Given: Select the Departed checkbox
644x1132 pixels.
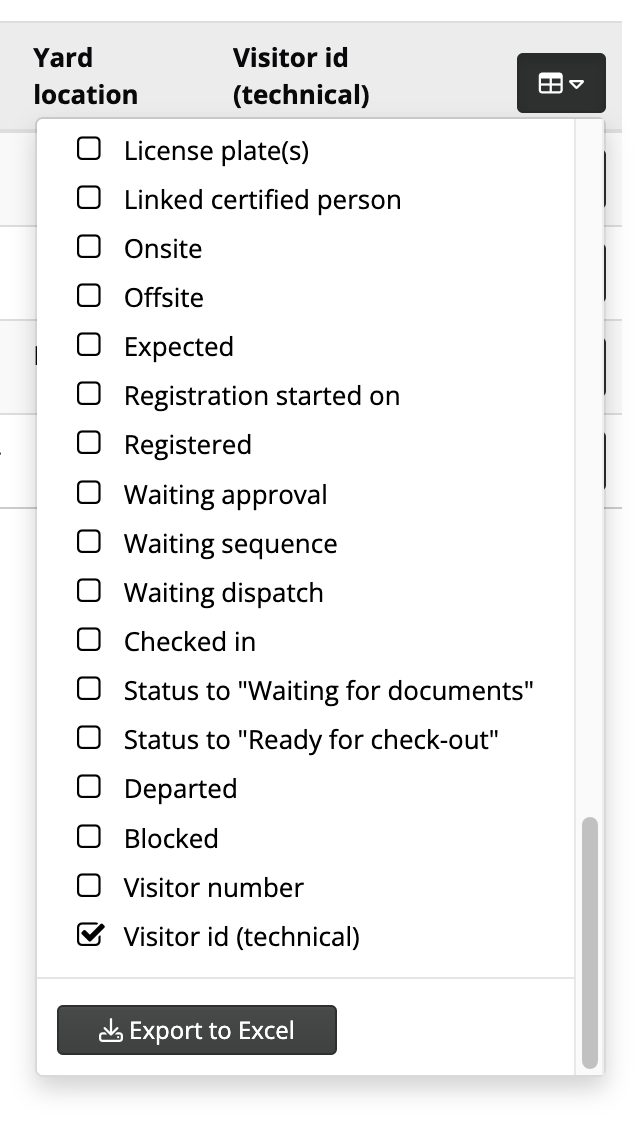Looking at the screenshot, I should click(89, 787).
